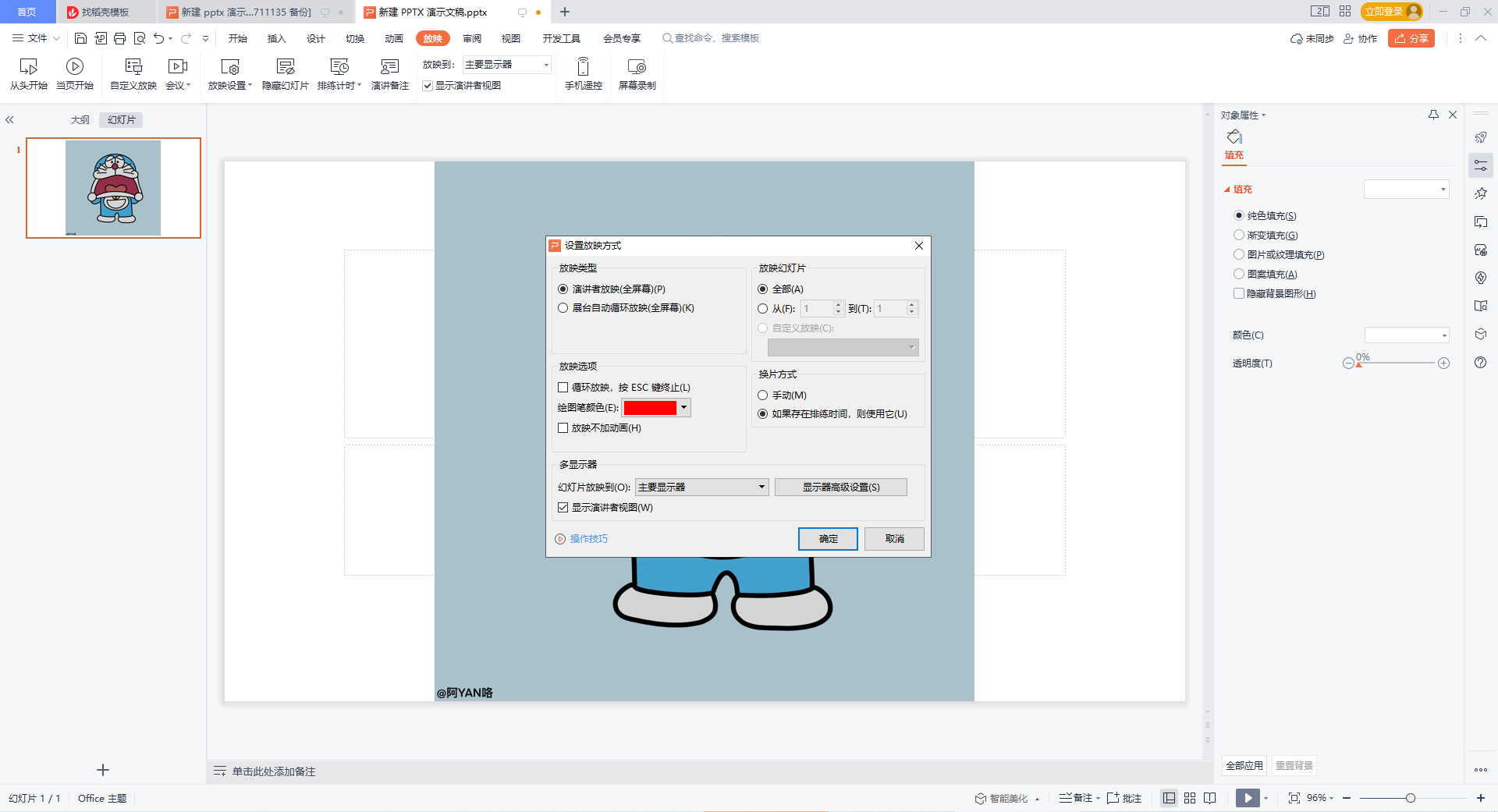Screen dimensions: 1498x812
Task: Open the 设计 ribbon tab
Action: (x=316, y=38)
